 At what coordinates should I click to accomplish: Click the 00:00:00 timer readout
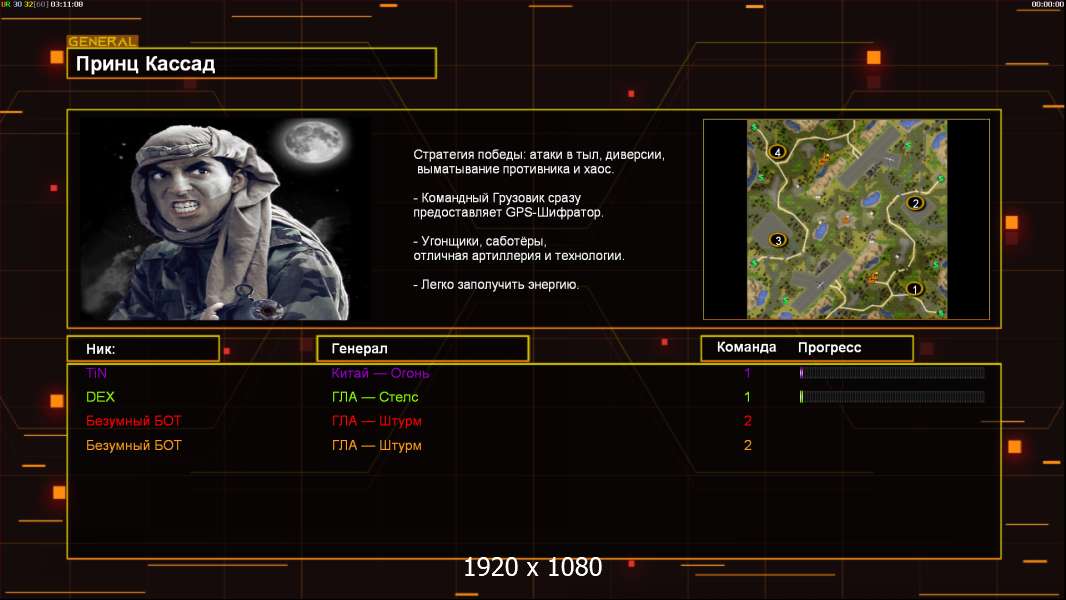tap(1047, 4)
